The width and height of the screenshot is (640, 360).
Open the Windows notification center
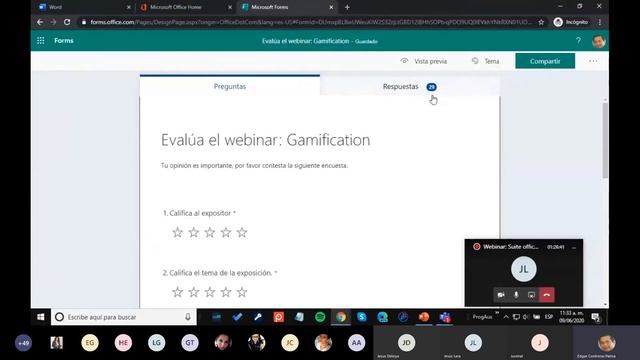tap(596, 317)
